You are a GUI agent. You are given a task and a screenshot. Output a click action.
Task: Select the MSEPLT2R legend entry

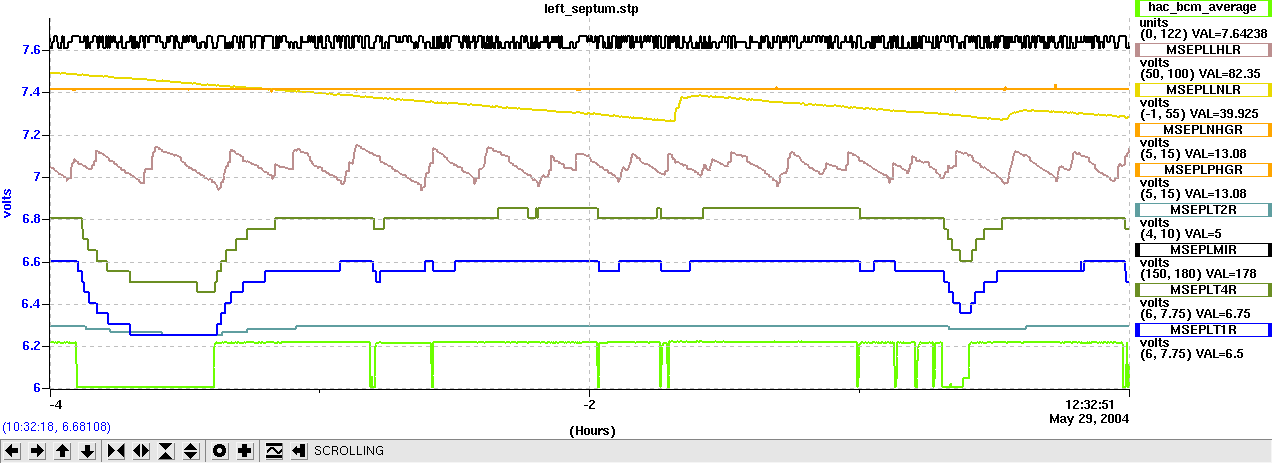pyautogui.click(x=1205, y=210)
